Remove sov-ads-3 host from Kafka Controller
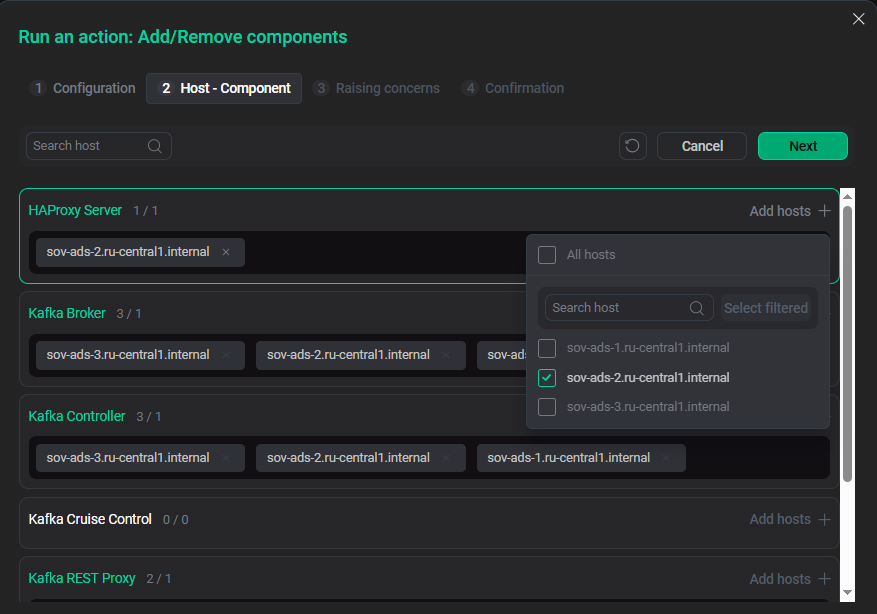This screenshot has width=877, height=614. pyautogui.click(x=226, y=458)
